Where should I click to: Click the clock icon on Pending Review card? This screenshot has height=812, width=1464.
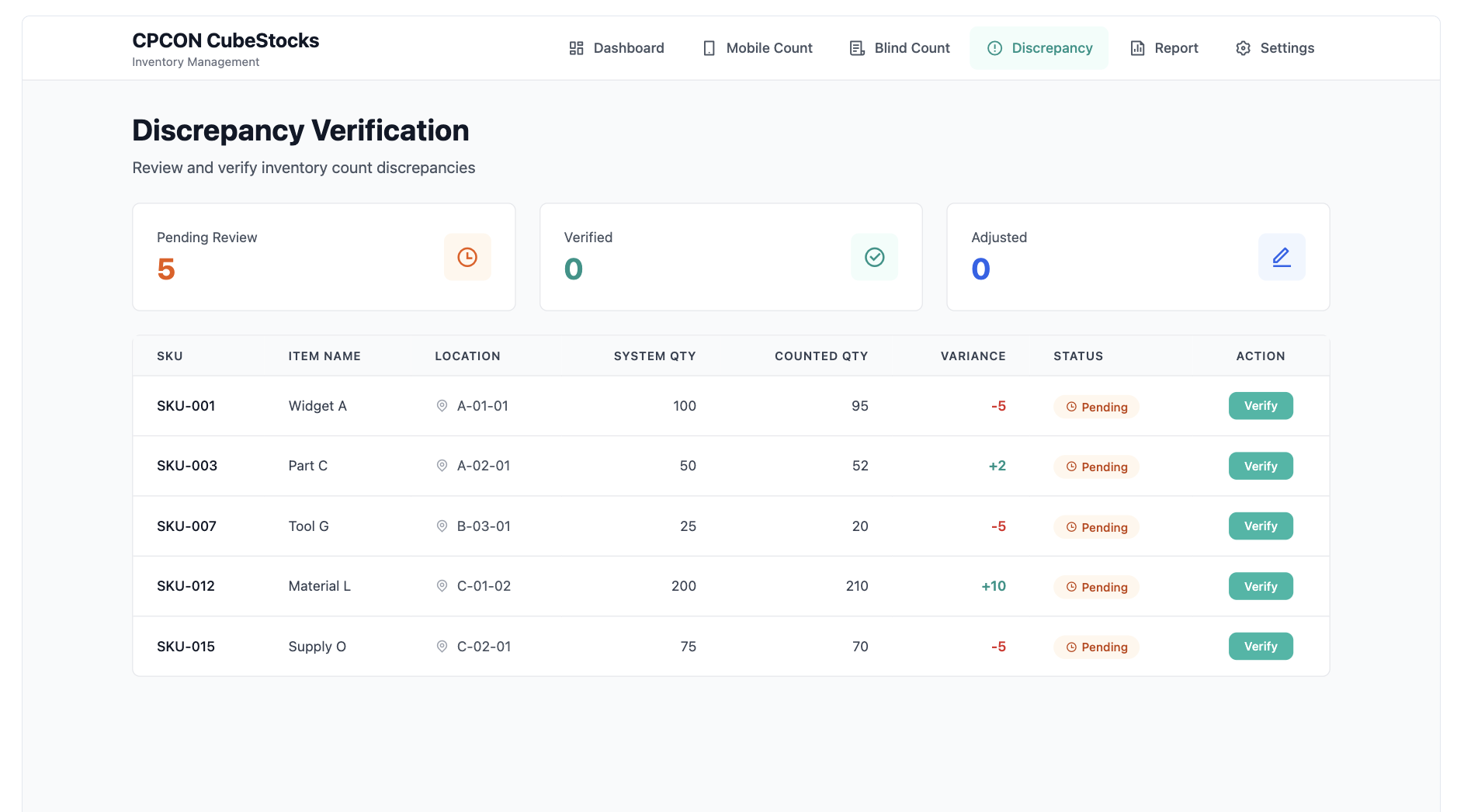(467, 257)
